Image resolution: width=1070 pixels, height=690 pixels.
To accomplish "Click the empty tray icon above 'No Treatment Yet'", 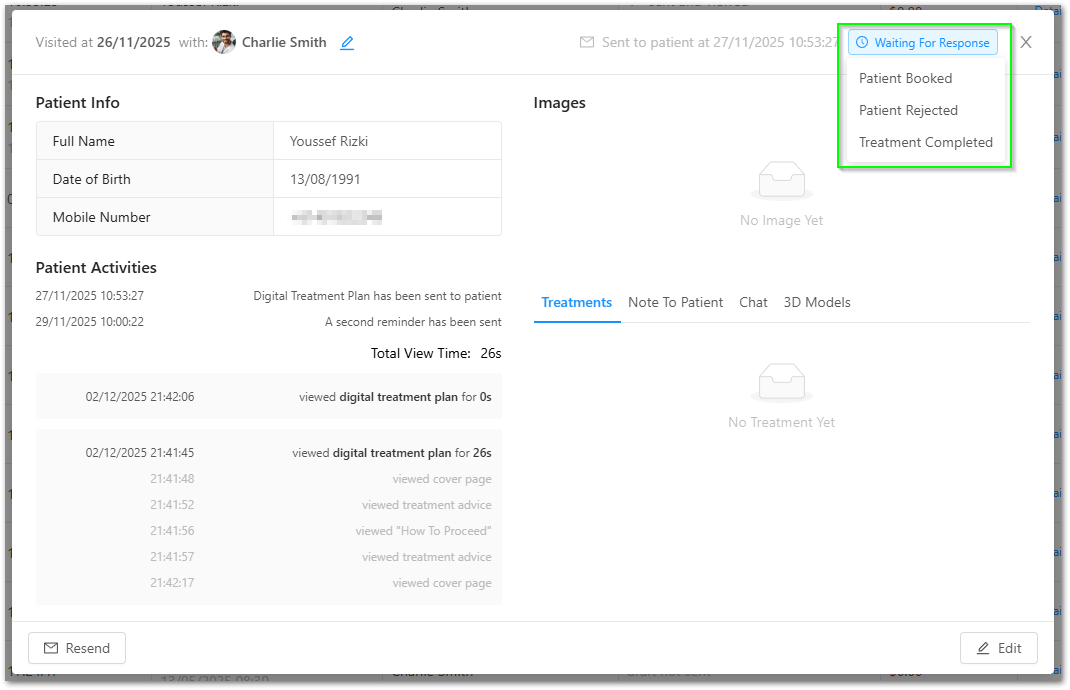I will point(781,382).
